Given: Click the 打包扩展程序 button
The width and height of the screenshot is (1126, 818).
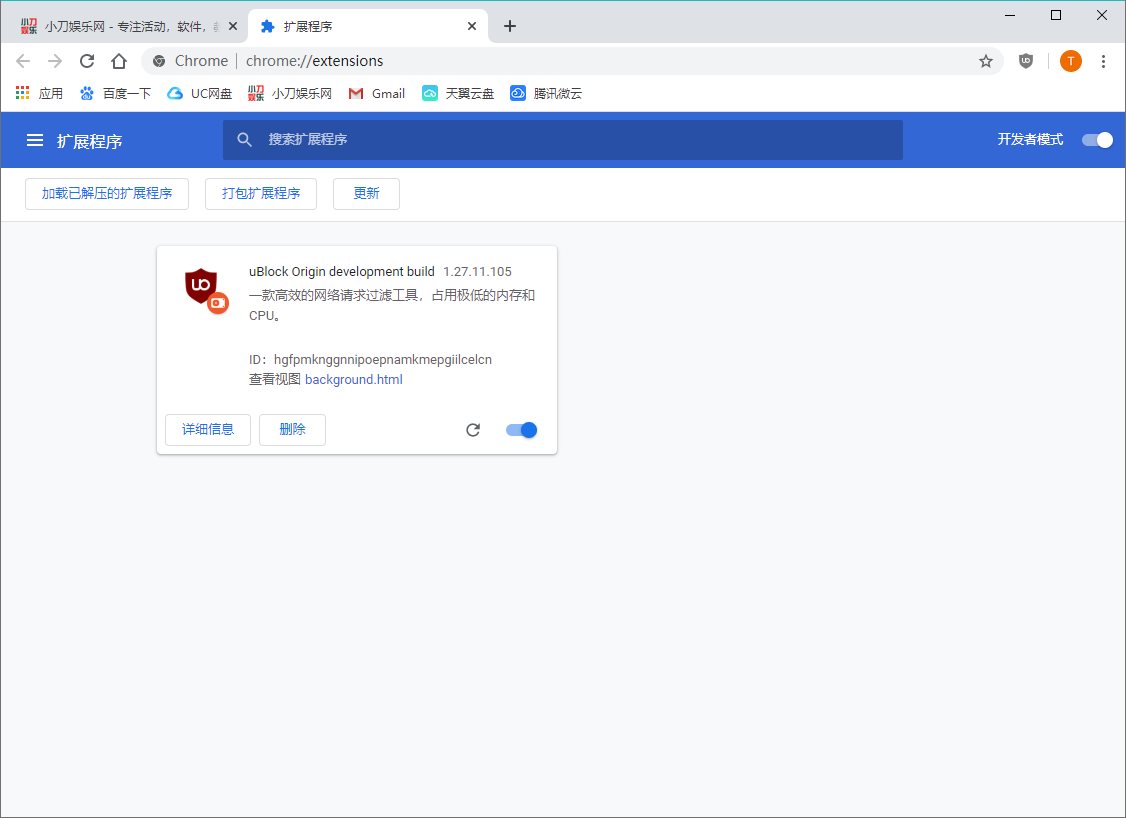Looking at the screenshot, I should 261,194.
